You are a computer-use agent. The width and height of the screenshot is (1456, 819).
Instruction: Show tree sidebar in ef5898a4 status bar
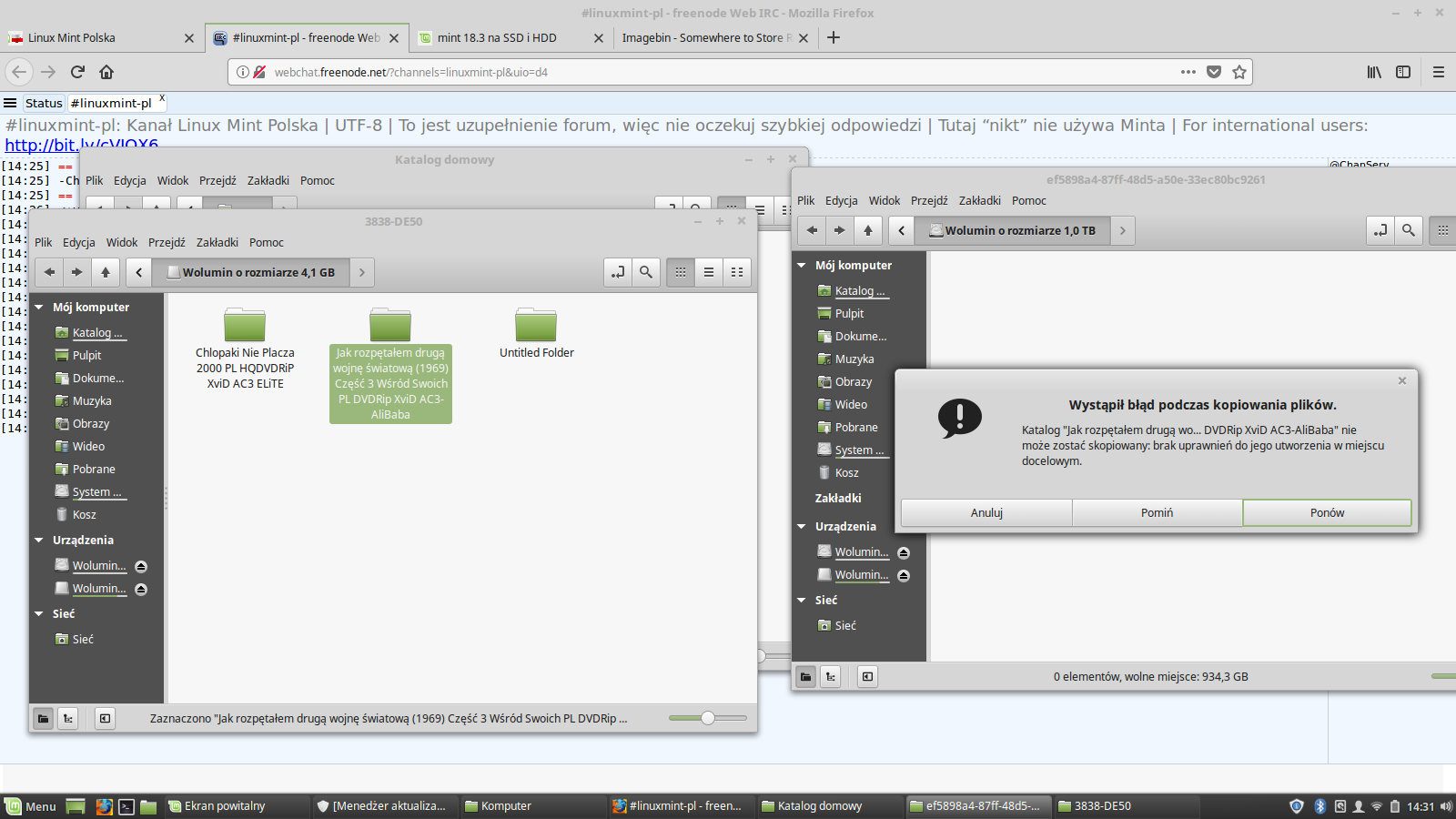point(831,677)
